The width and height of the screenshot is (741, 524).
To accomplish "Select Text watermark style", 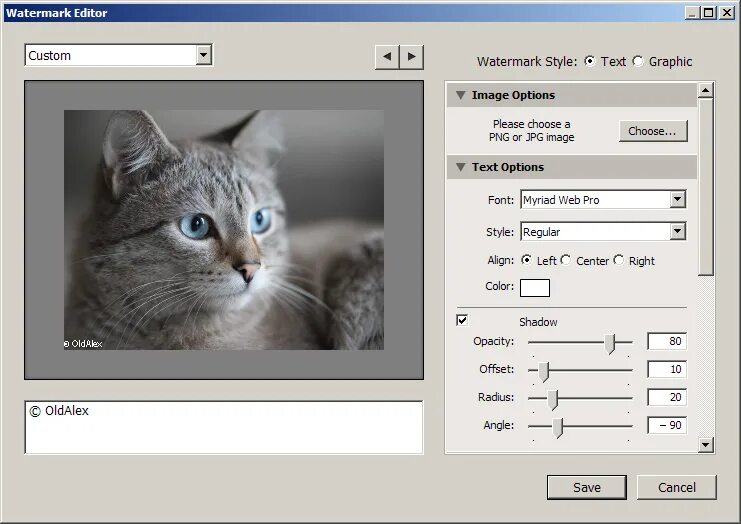I will (589, 61).
